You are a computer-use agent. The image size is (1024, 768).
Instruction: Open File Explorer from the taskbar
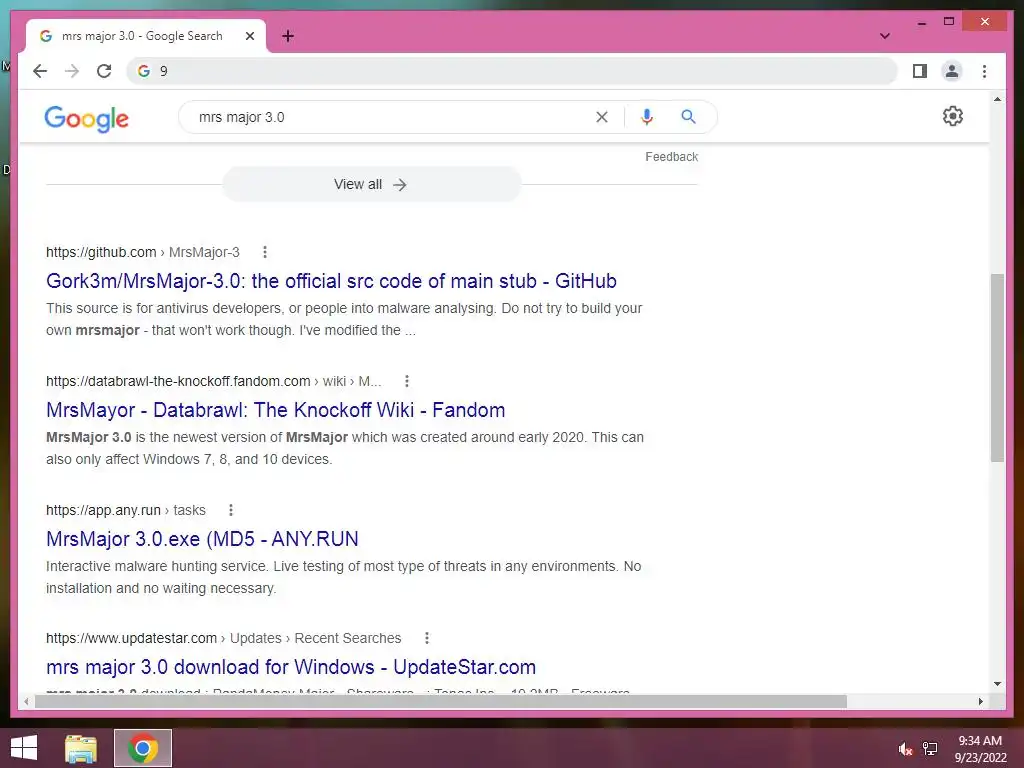(x=81, y=748)
